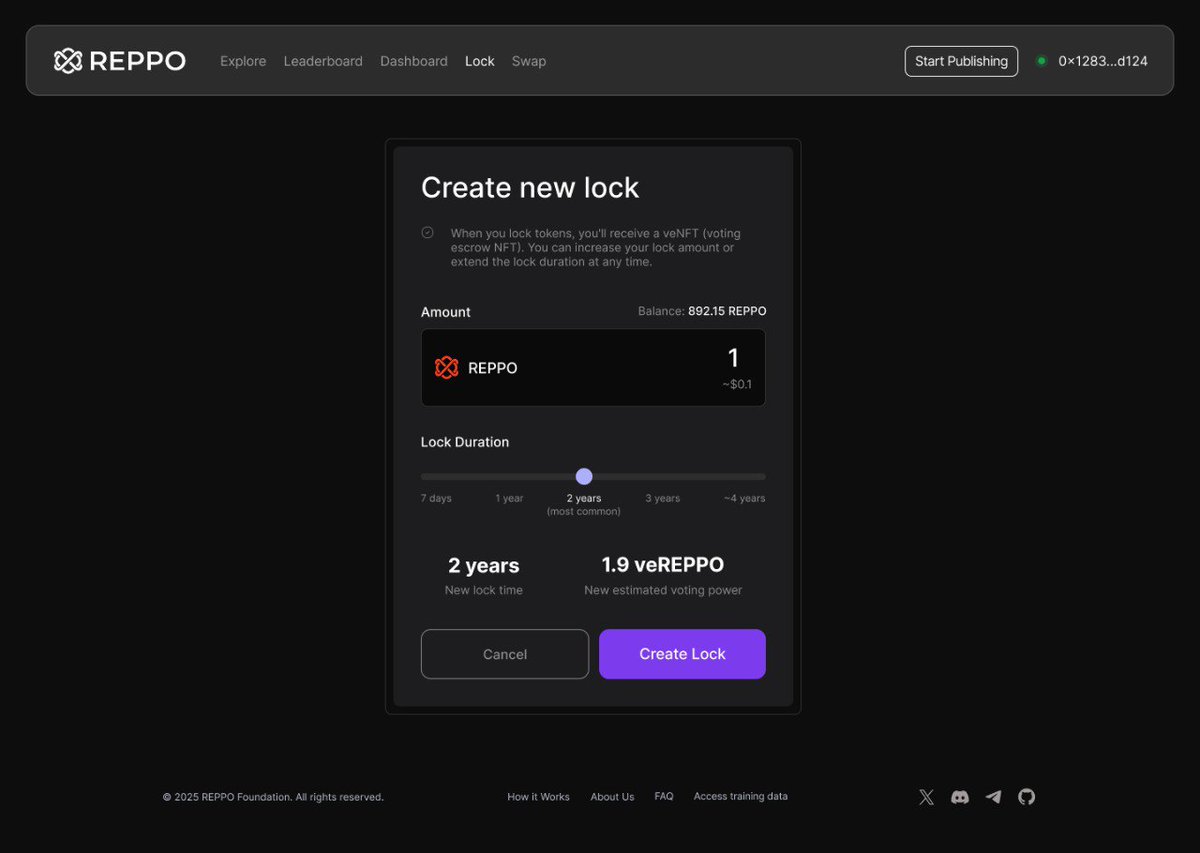
Task: Open the Discord icon in footer
Action: tap(960, 797)
